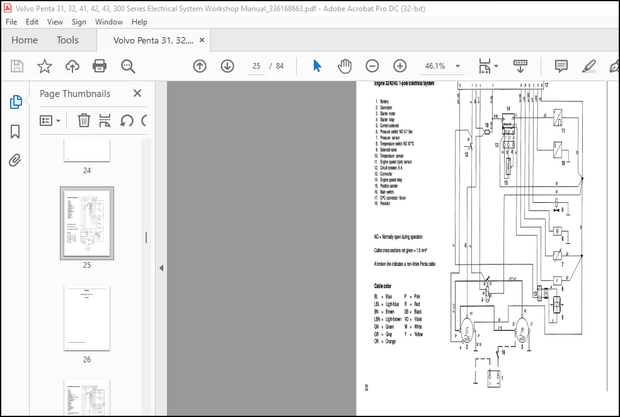Click the page number field showing 25
The height and width of the screenshot is (417, 620).
(256, 66)
